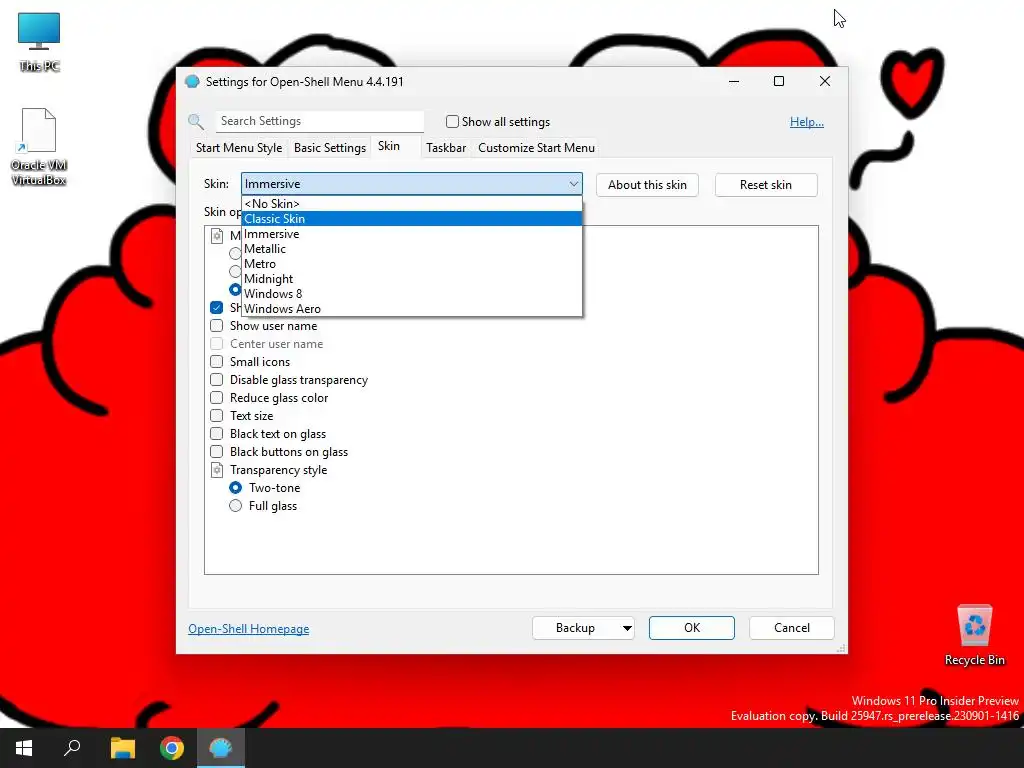The image size is (1024, 768).
Task: Choose Windows Aero skin option
Action: click(411, 309)
